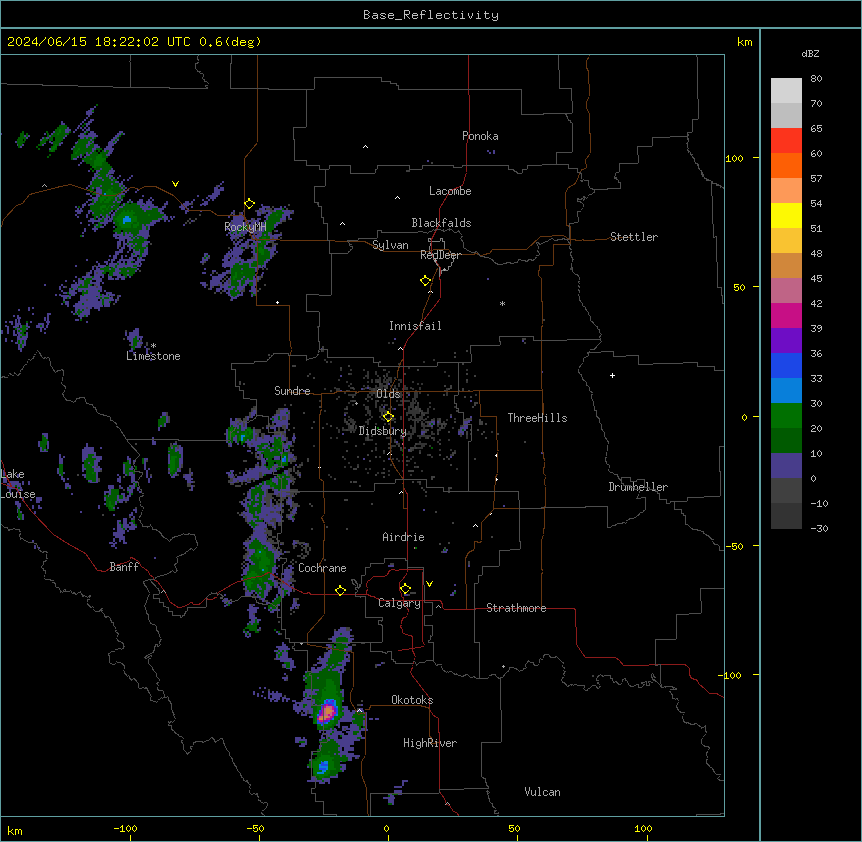This screenshot has height=842, width=862.
Task: Click the -50 tick on the horizontal axis
Action: click(255, 828)
